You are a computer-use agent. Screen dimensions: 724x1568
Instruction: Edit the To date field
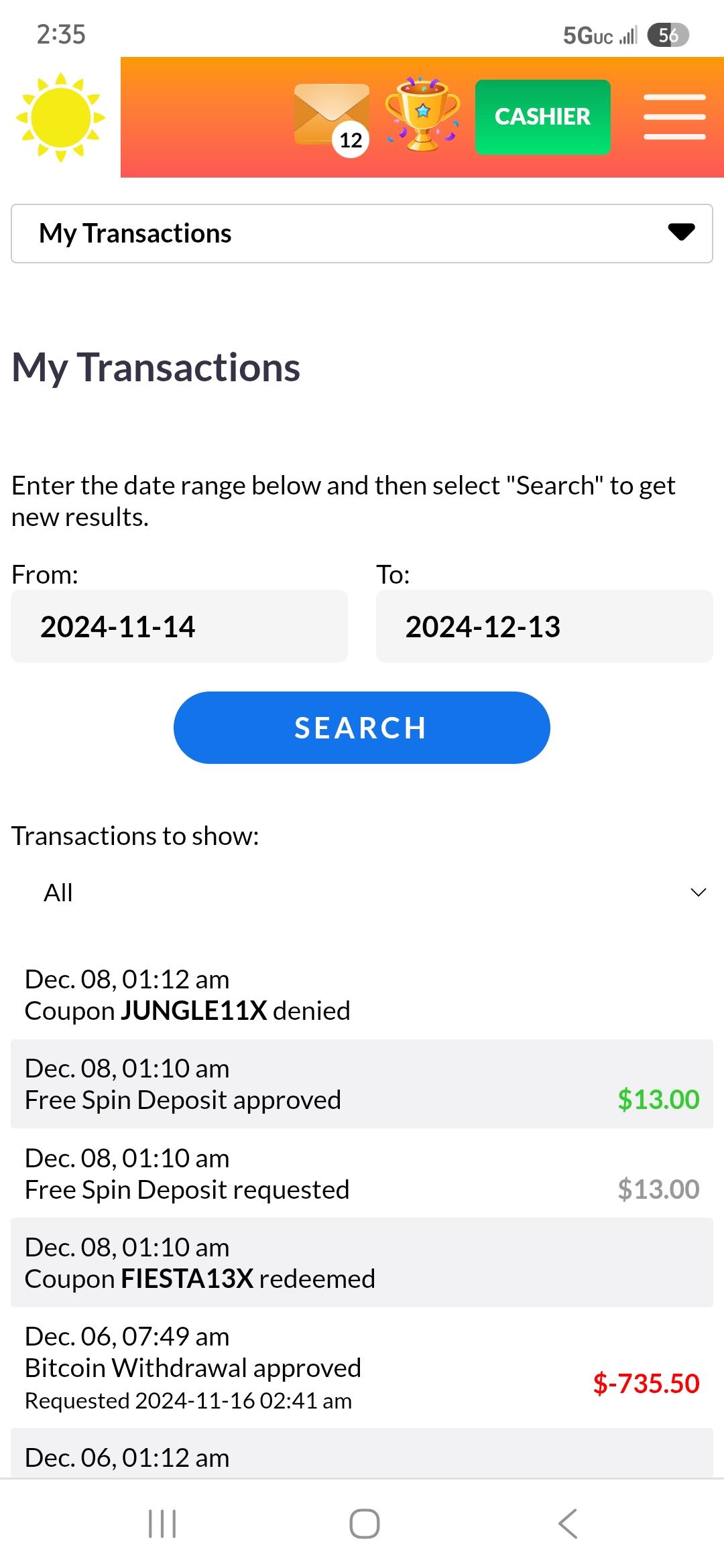tap(544, 627)
